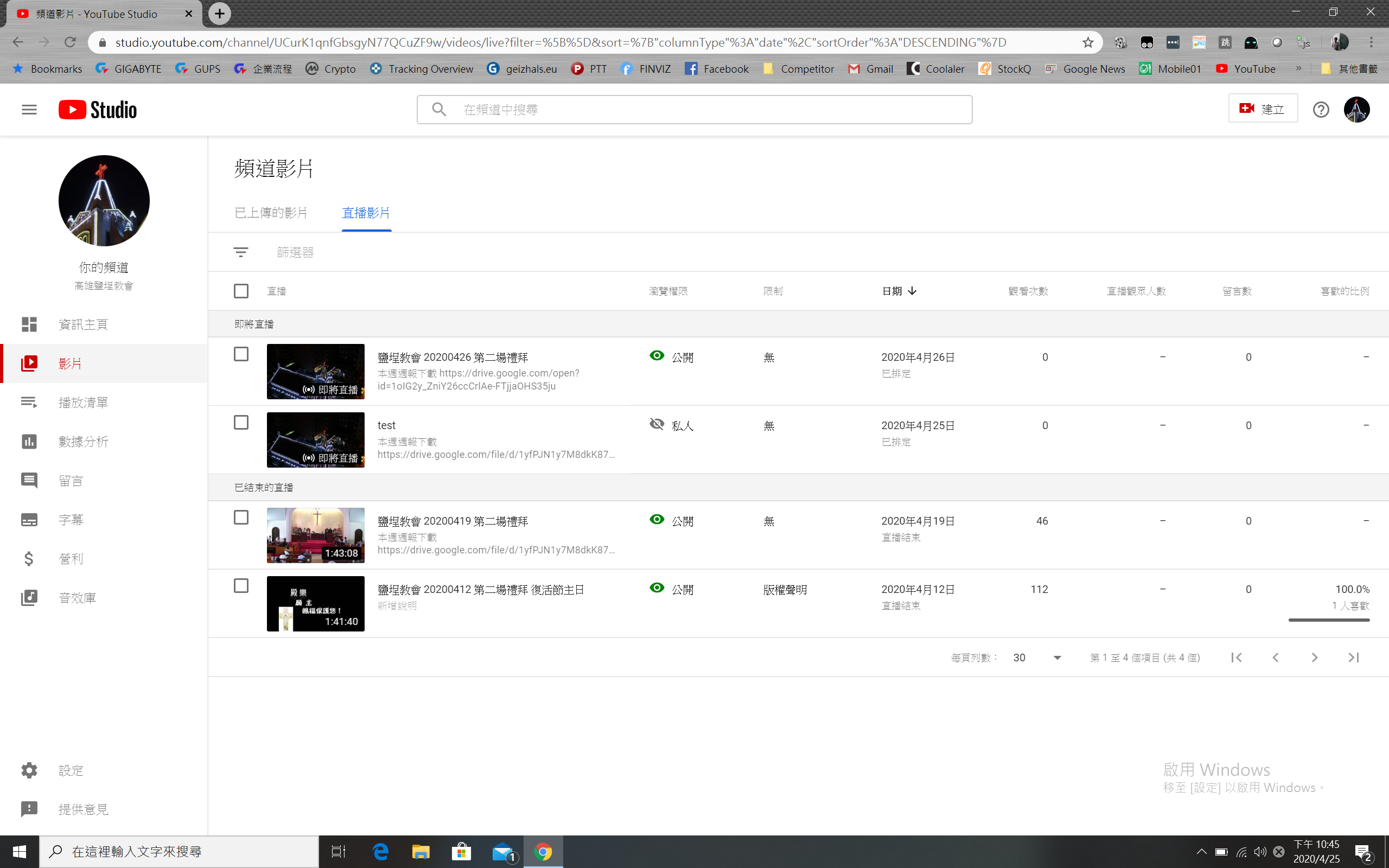Image resolution: width=1389 pixels, height=868 pixels.
Task: Open the filter icon beside 篩選器
Action: (x=241, y=252)
